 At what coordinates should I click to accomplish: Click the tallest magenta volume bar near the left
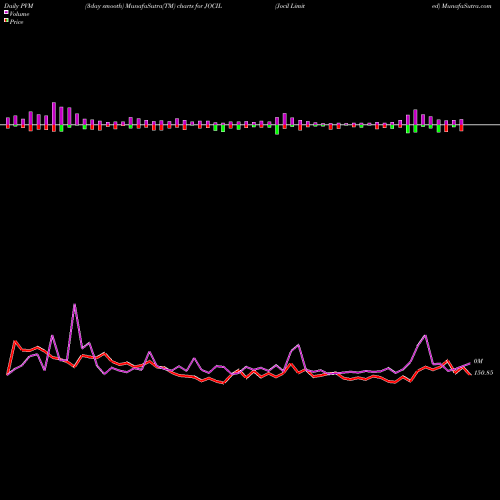click(x=54, y=114)
